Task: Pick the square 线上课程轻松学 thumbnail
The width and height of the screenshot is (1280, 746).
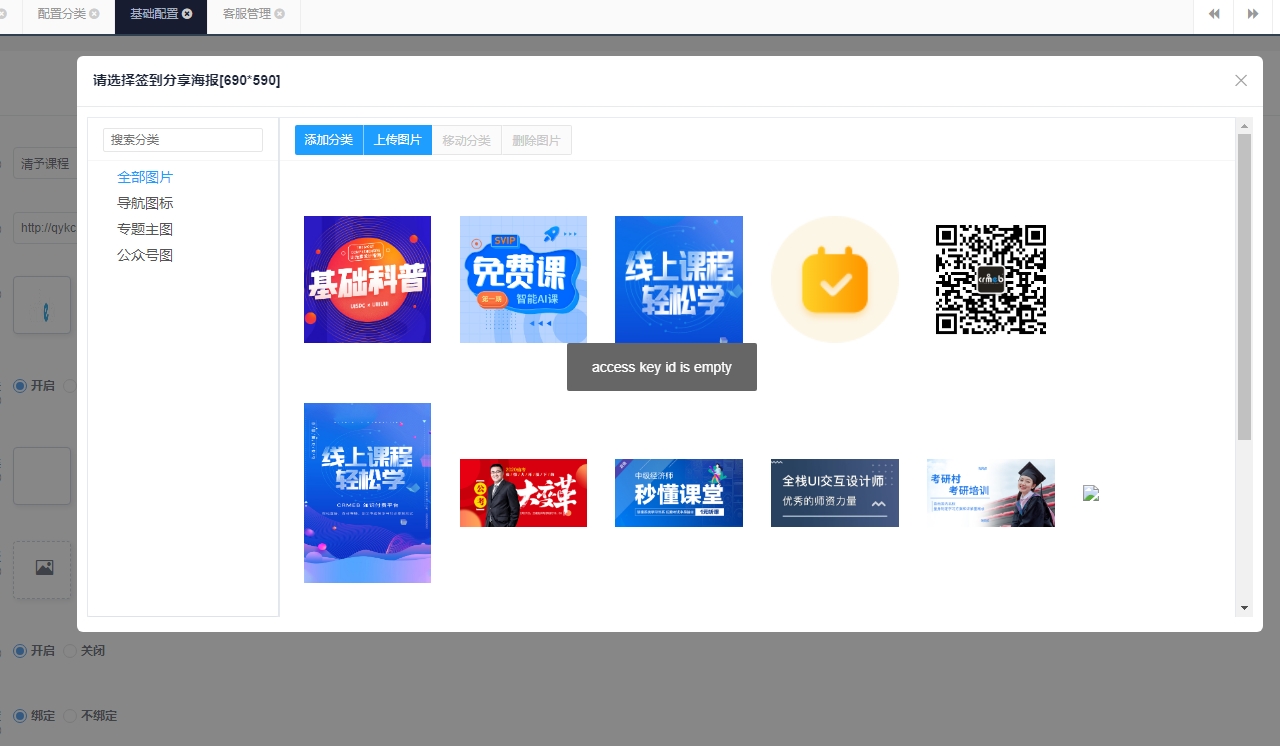Action: [x=679, y=279]
